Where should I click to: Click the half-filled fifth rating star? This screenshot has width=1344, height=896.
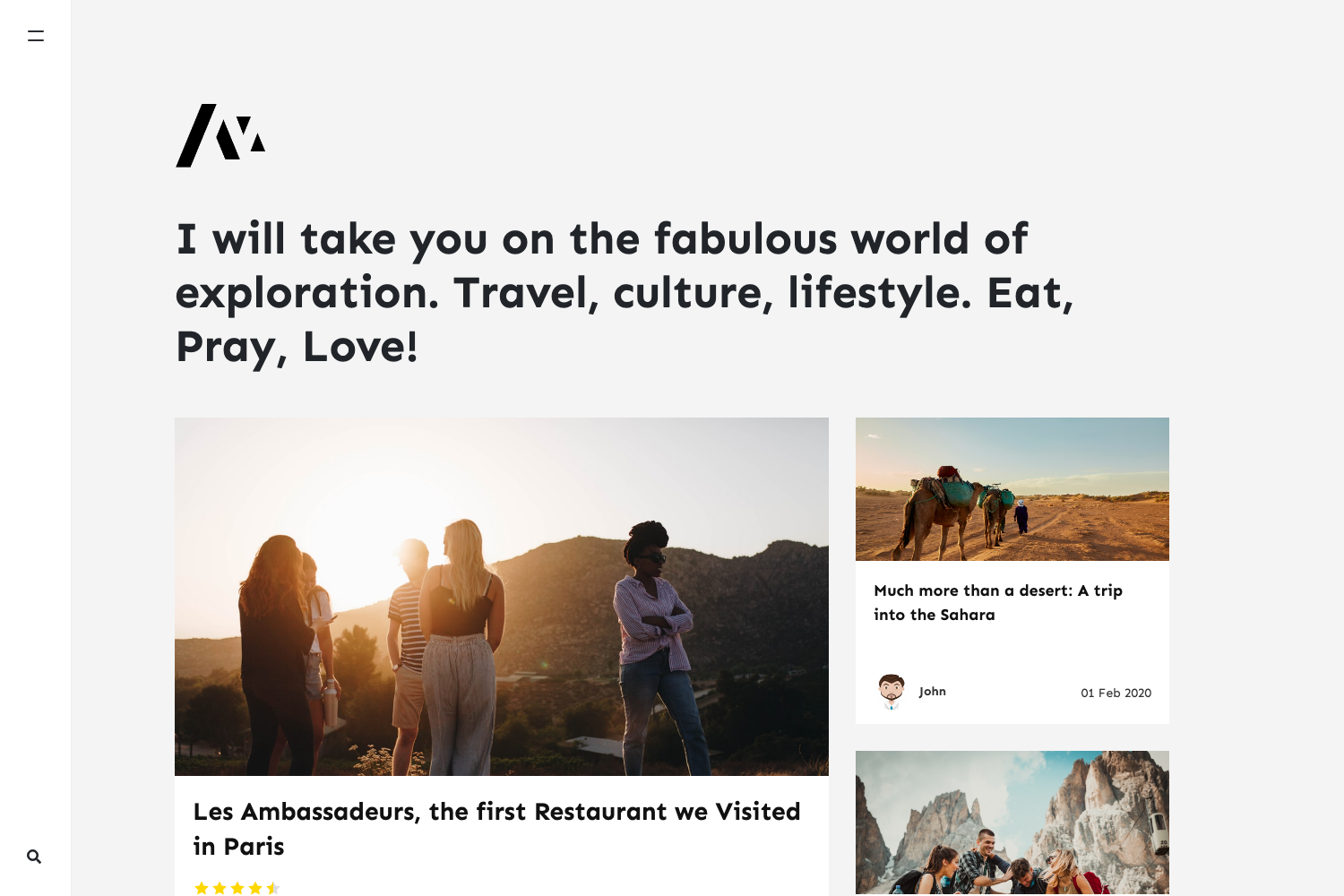(x=273, y=888)
